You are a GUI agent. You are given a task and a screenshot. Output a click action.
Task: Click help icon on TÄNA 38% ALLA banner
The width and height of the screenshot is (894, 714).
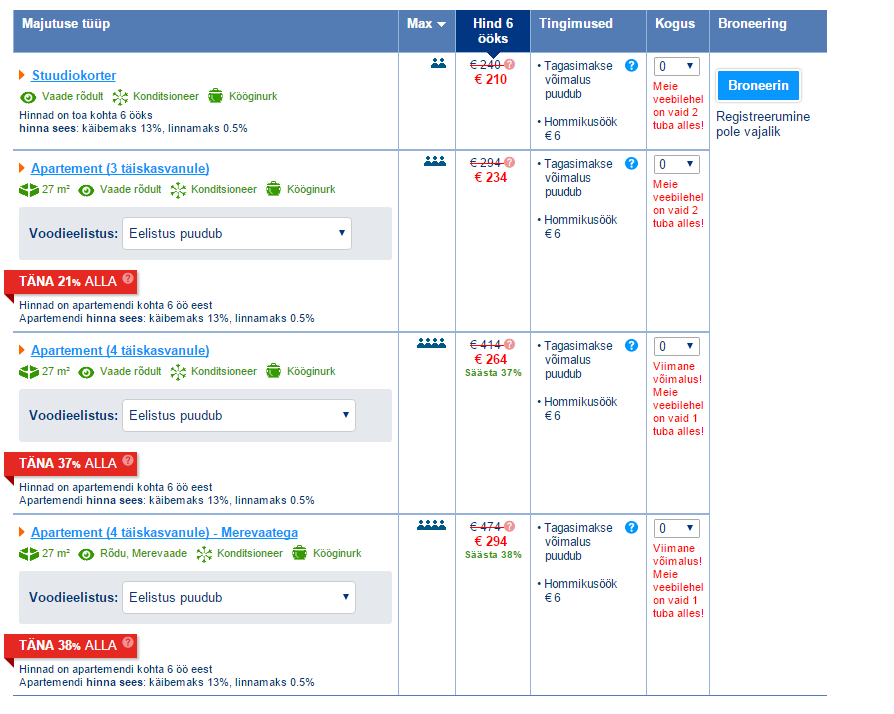click(128, 644)
